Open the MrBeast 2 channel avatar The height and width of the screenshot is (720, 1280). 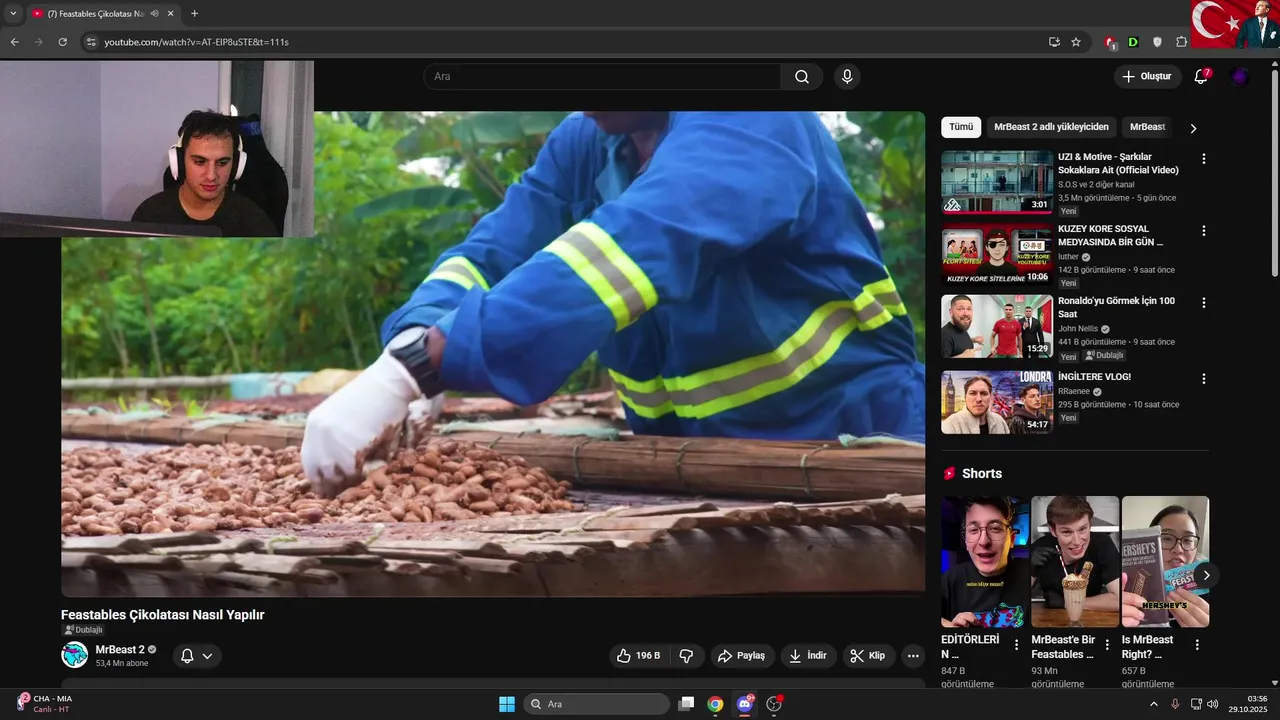(75, 655)
